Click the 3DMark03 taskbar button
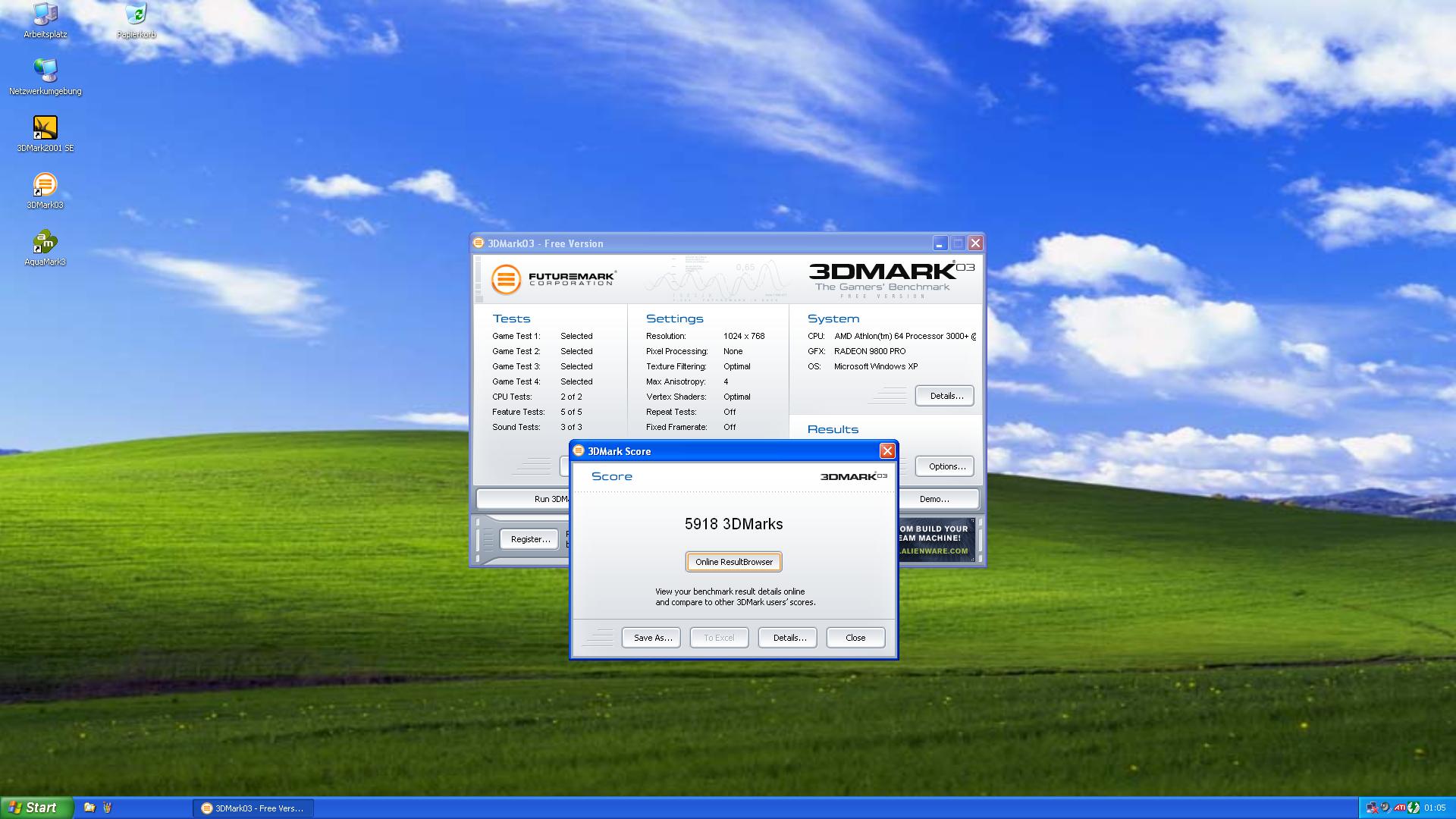 [x=253, y=808]
